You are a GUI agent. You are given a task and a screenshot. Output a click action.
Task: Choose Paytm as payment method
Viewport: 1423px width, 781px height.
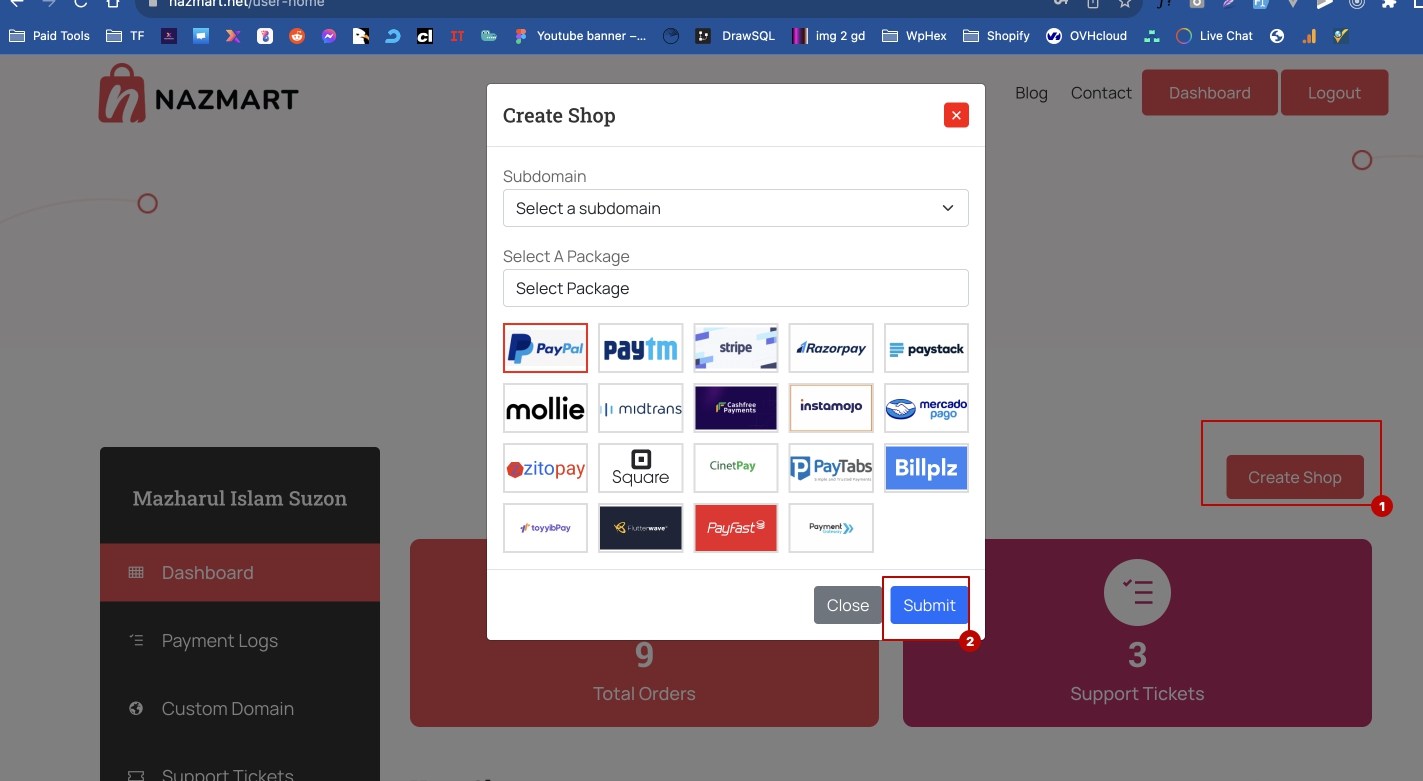click(640, 348)
